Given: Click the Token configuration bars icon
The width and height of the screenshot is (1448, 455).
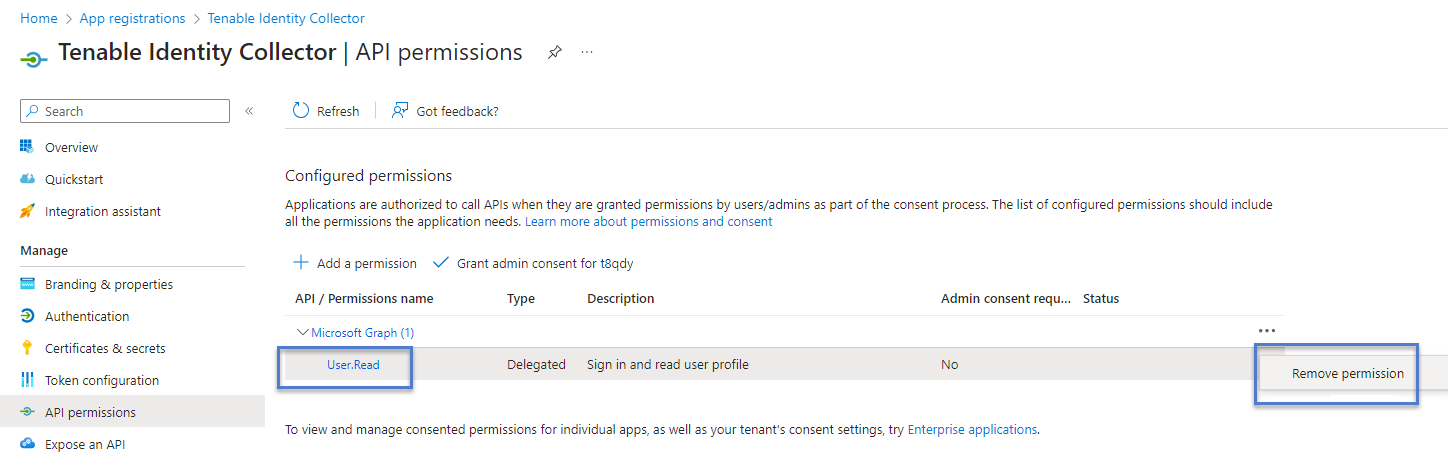Looking at the screenshot, I should [x=27, y=380].
